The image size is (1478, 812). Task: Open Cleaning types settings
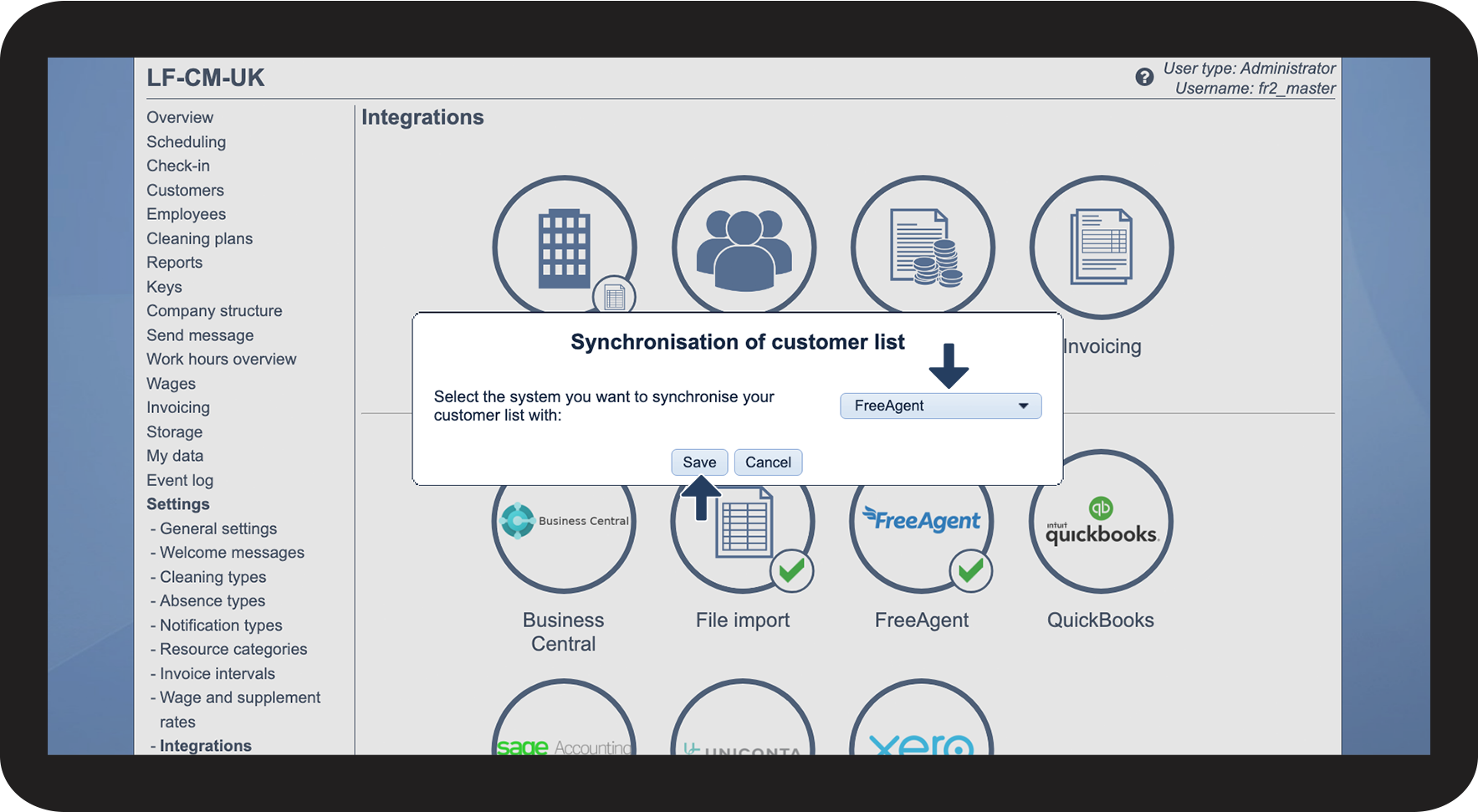tap(212, 576)
